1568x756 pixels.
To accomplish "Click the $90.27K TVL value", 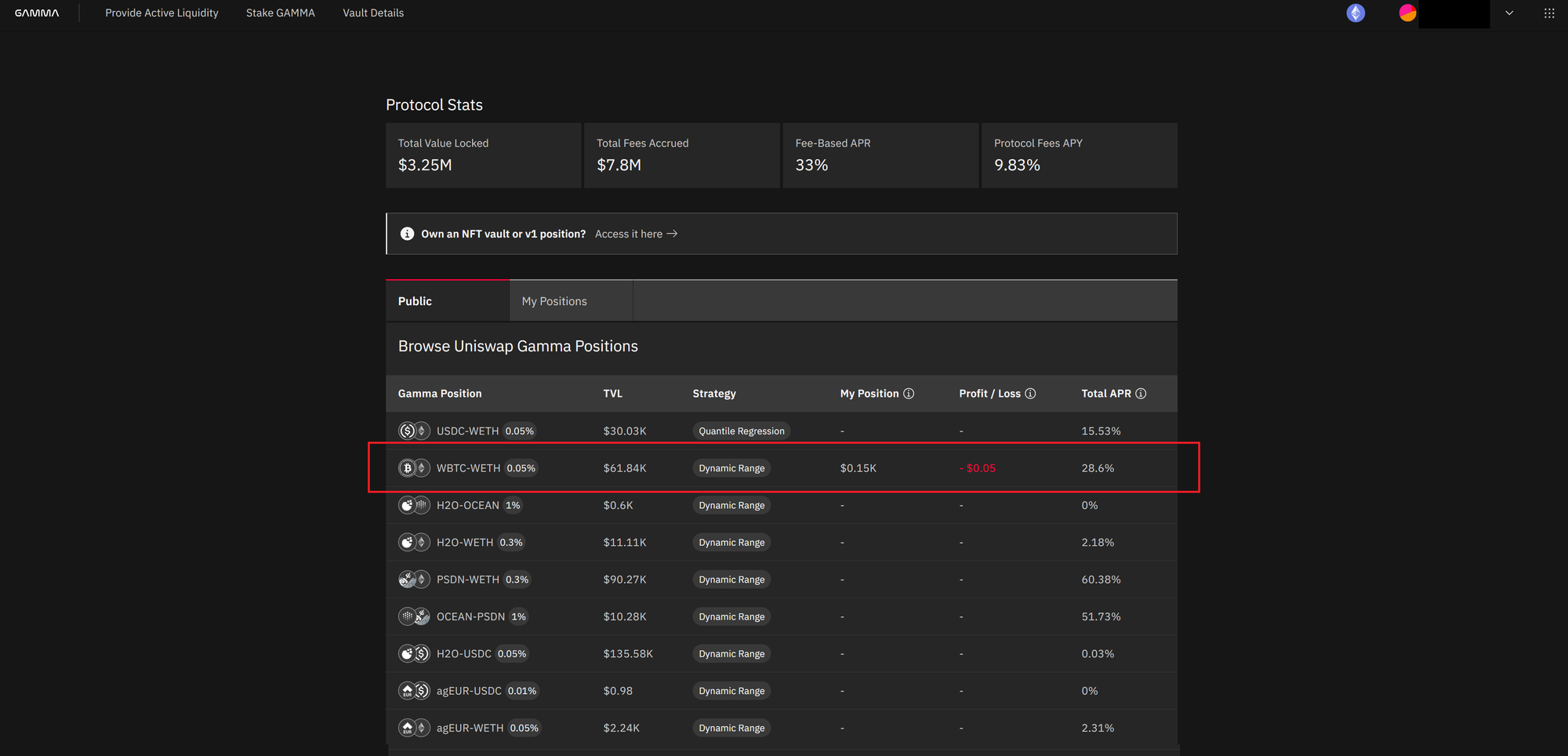I will 625,580.
